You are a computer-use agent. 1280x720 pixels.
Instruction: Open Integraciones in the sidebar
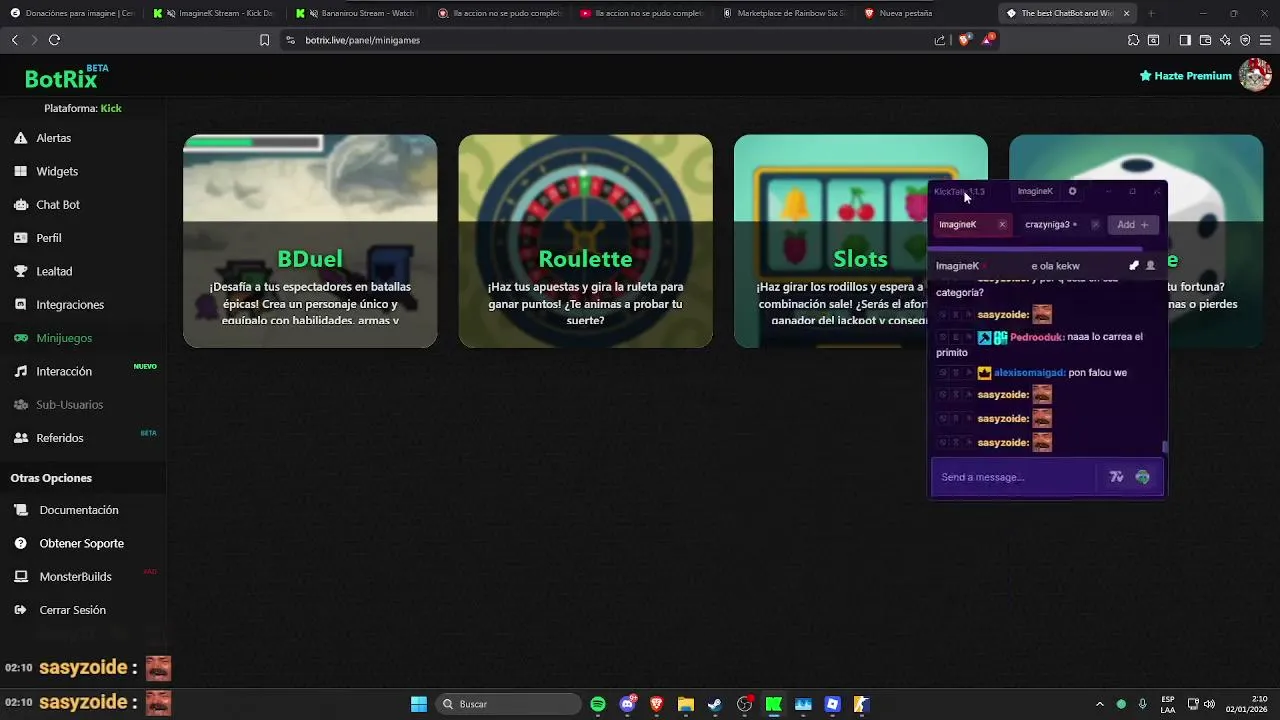(x=70, y=304)
